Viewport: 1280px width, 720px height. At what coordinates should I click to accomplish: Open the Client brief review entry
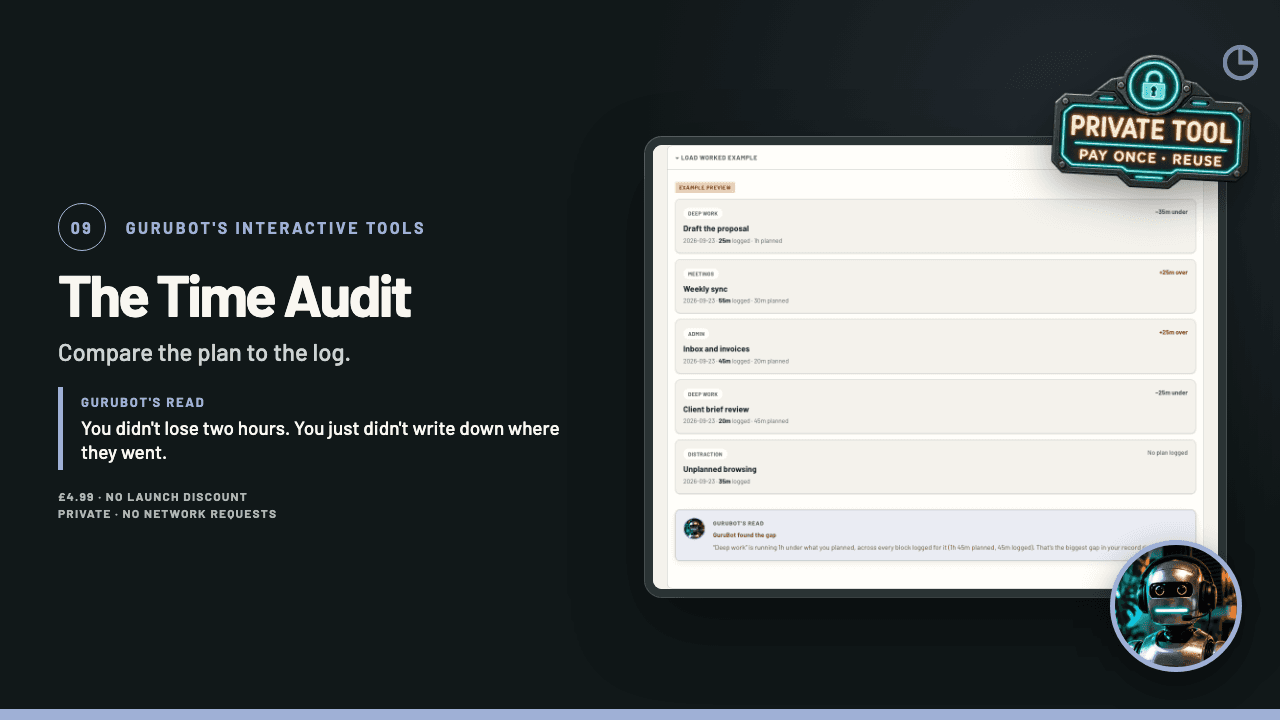[x=935, y=406]
